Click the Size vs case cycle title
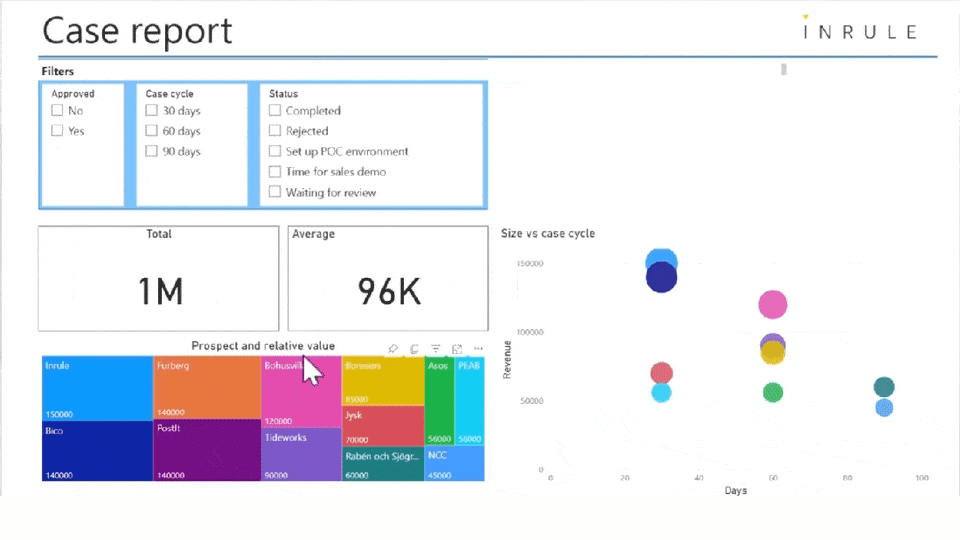This screenshot has height=540, width=960. coord(548,233)
